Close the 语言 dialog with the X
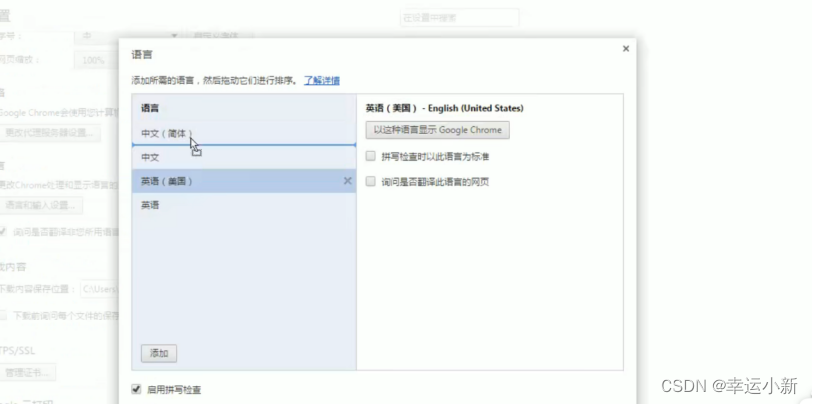Viewport: 813px width, 404px height. 626,49
